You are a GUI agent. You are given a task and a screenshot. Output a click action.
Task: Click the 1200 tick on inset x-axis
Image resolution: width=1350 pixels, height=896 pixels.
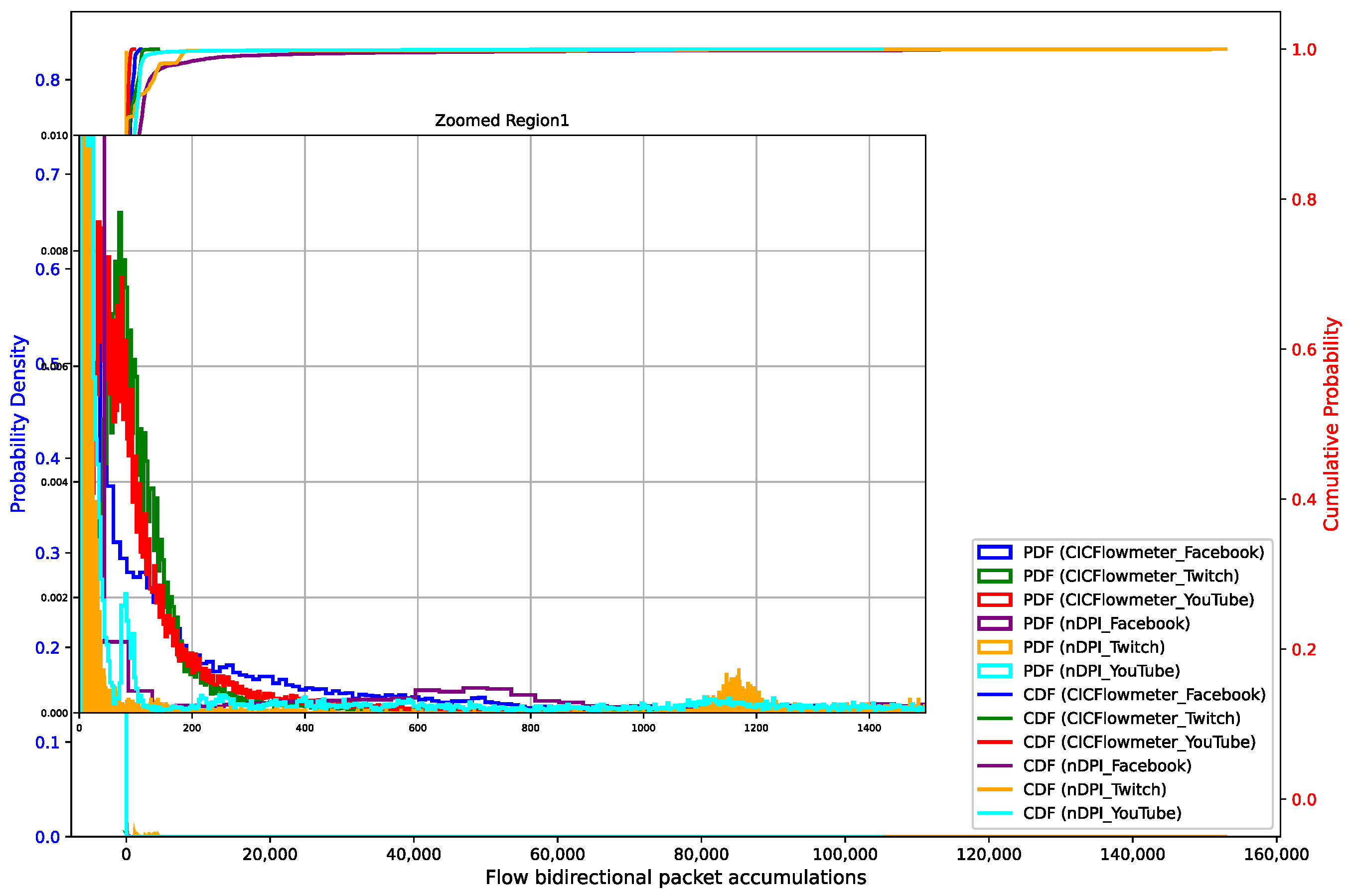coord(756,728)
